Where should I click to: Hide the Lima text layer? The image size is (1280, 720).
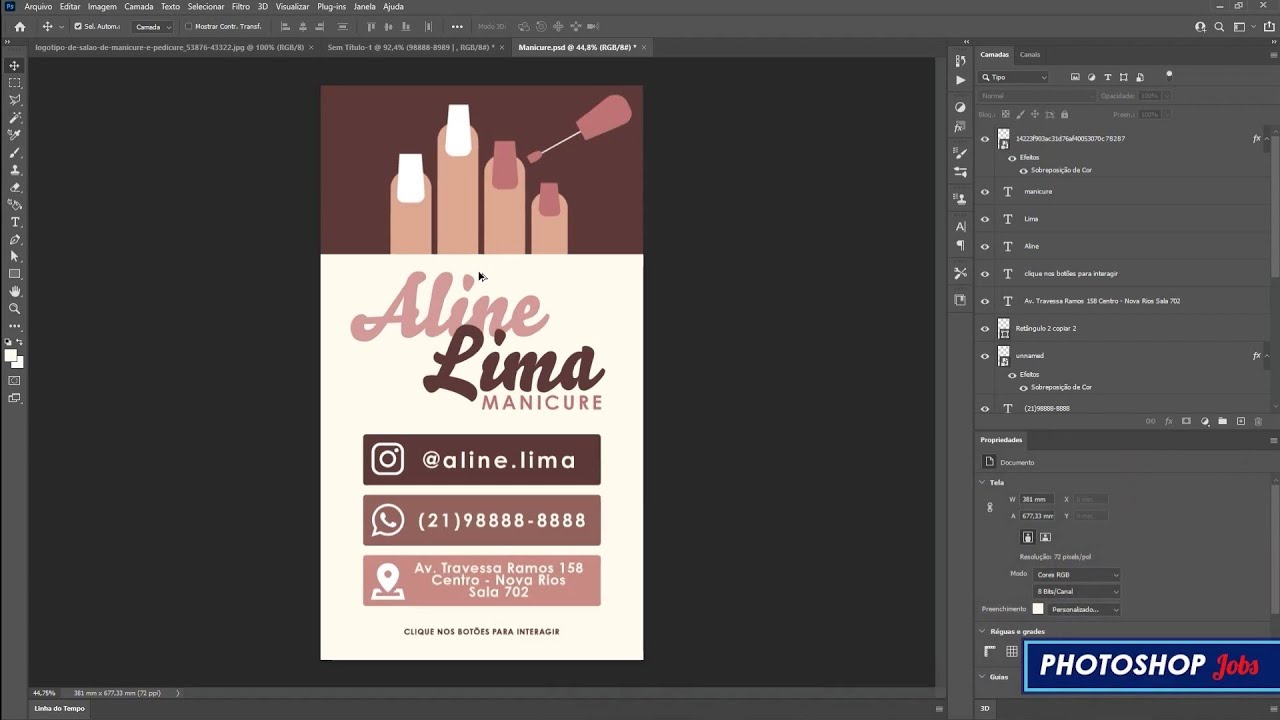(x=984, y=219)
